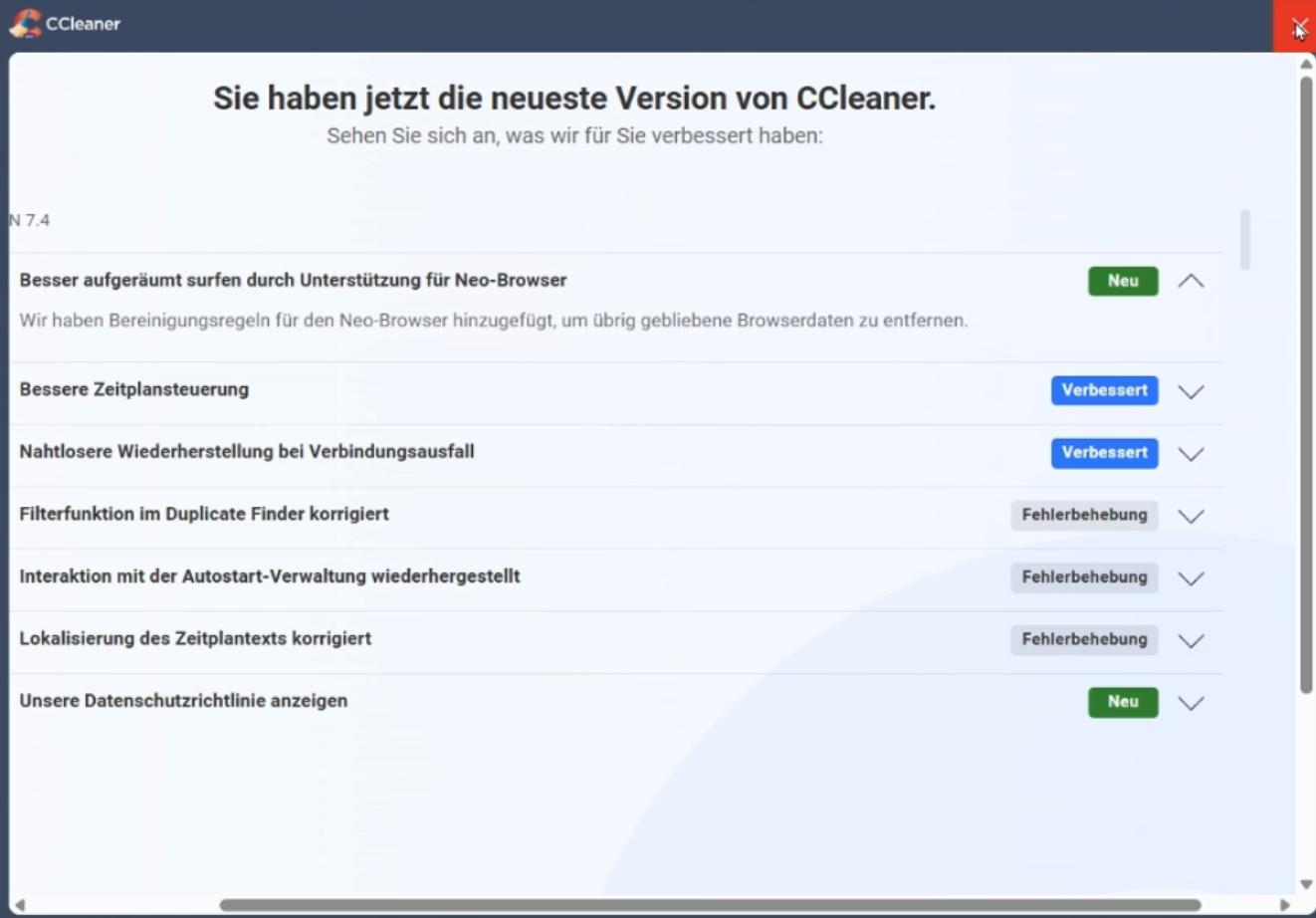Viewport: 1316px width, 918px height.
Task: Expand the Datenschutzrichtlinie anzeigen chevron
Action: point(1191,703)
